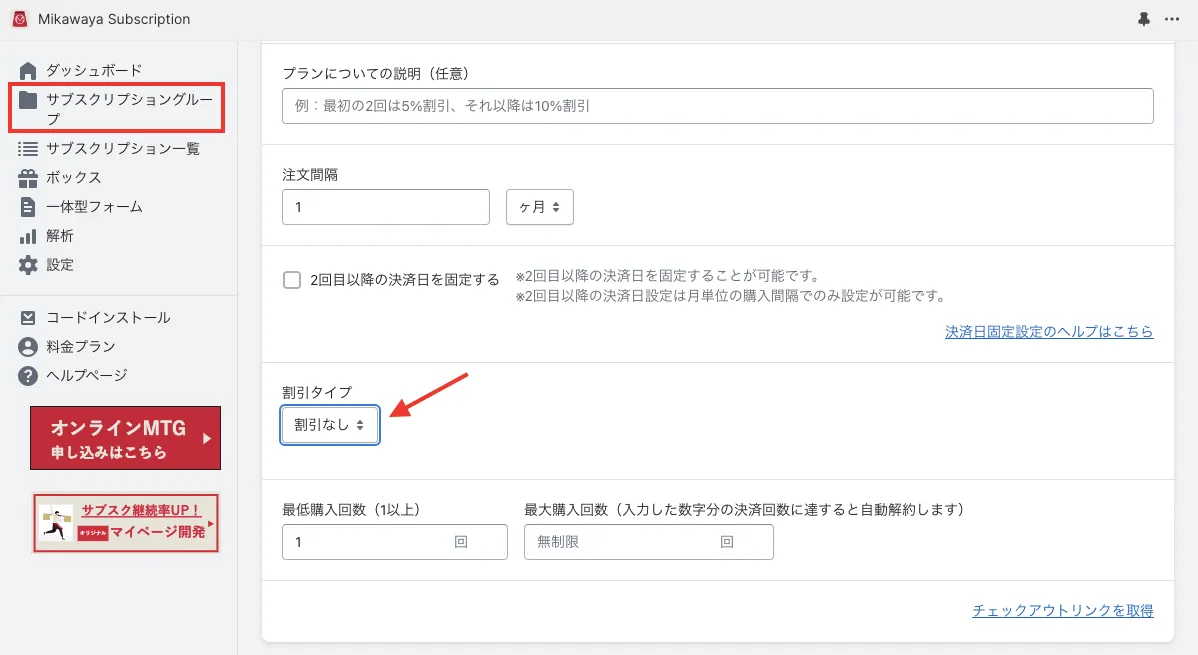
Task: Select ボックス in the sidebar
Action: click(73, 177)
